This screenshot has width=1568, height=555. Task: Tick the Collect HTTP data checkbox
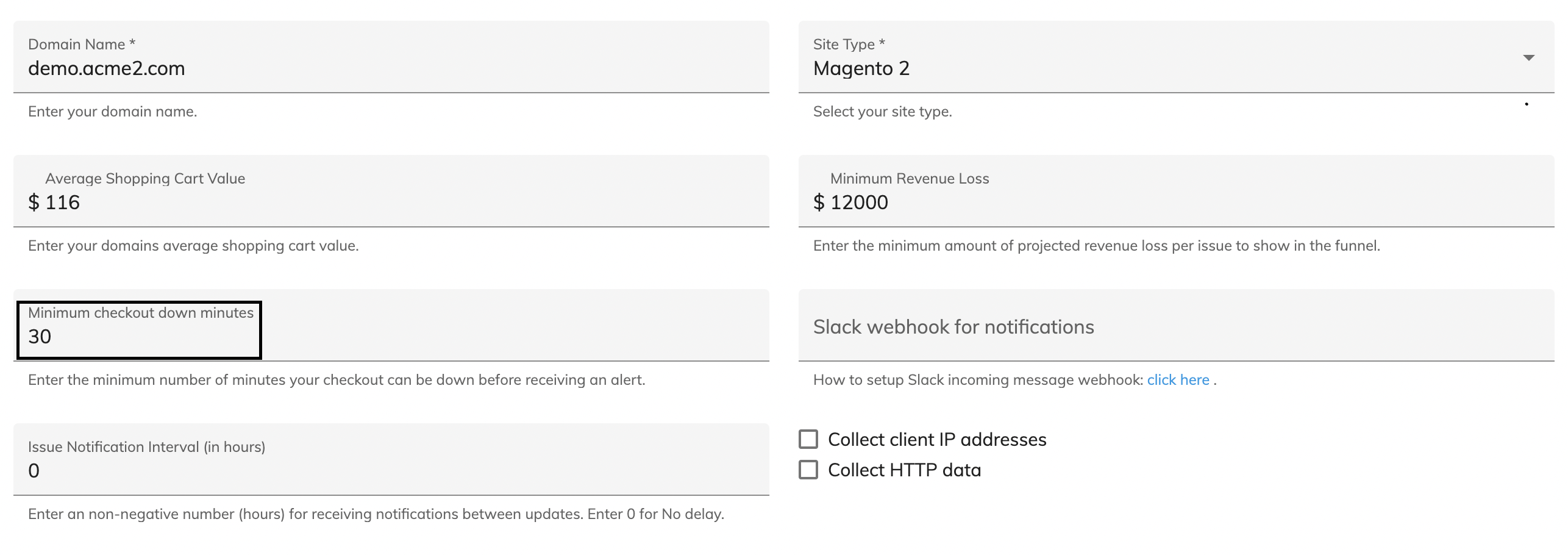click(808, 470)
